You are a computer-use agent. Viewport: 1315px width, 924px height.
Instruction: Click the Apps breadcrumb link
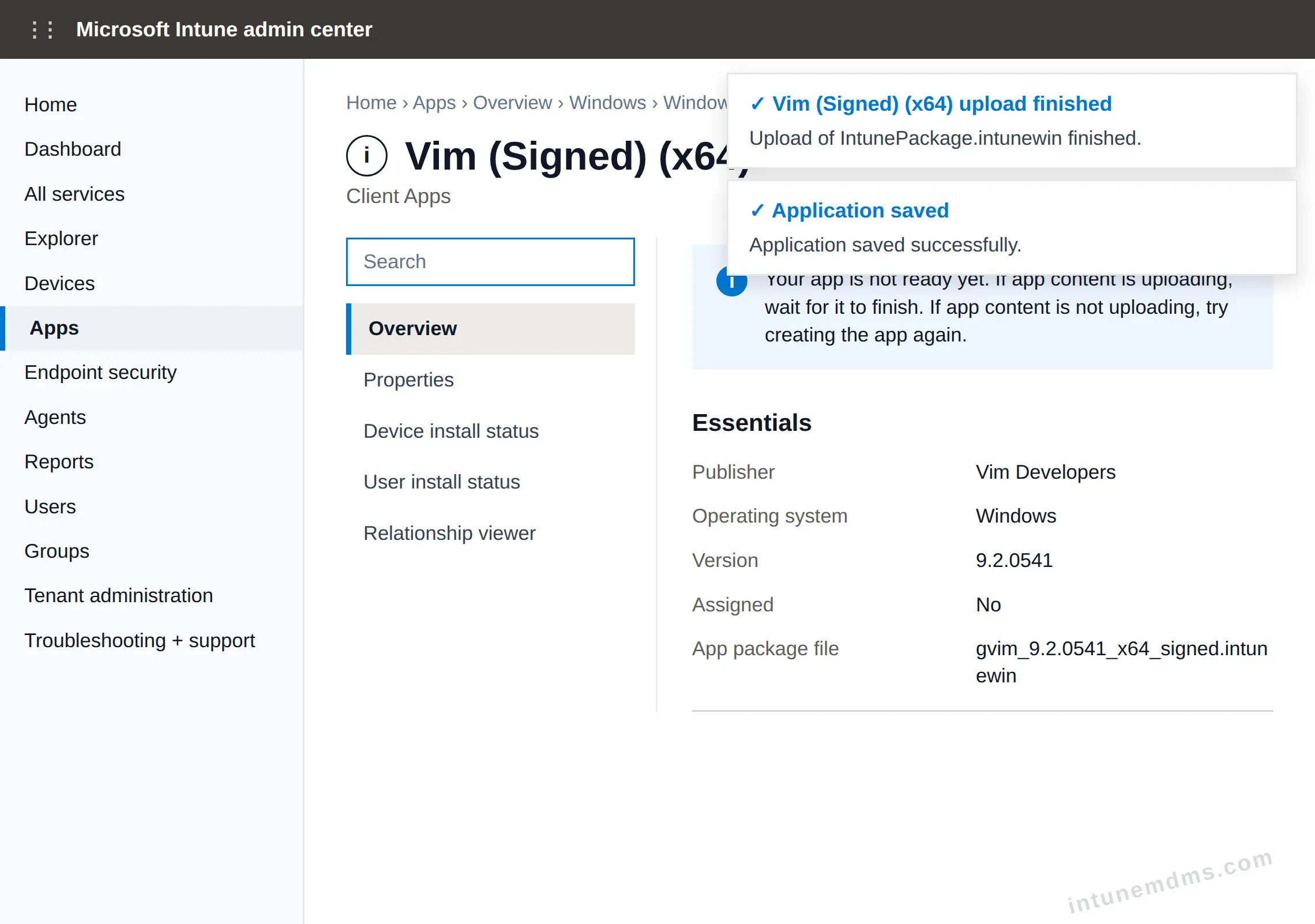point(434,102)
